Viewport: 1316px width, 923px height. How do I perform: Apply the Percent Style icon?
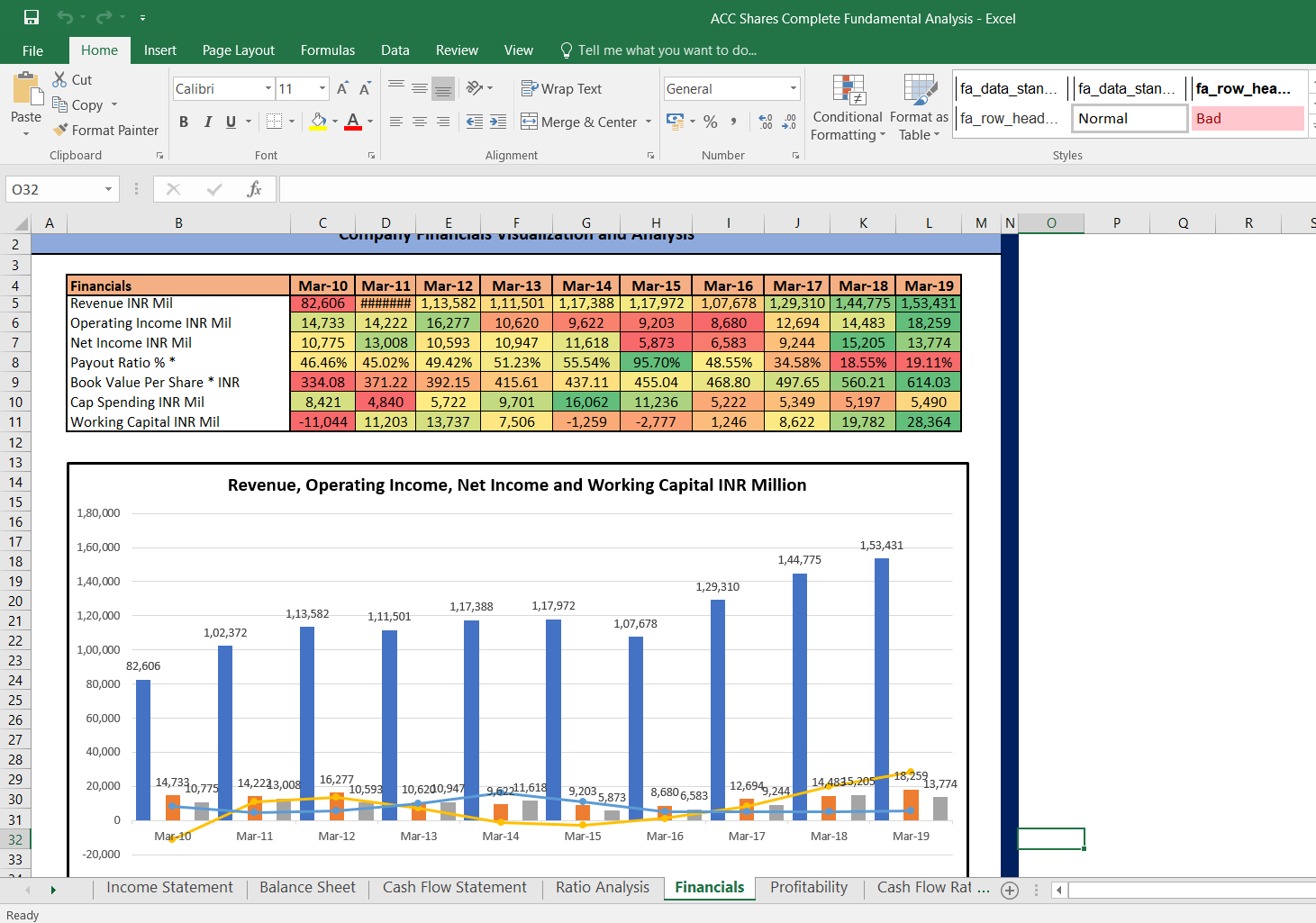click(711, 121)
